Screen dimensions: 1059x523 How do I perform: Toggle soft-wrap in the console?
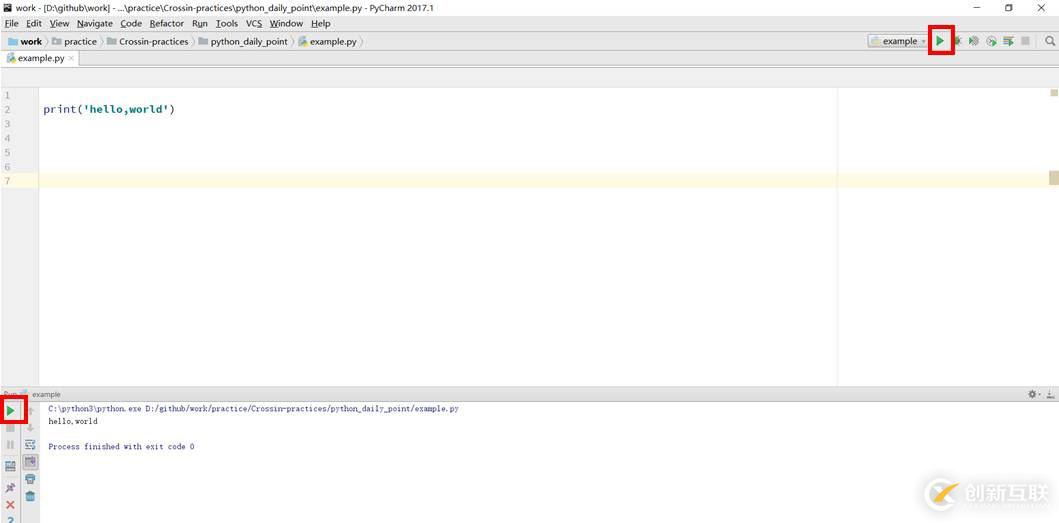[30, 444]
